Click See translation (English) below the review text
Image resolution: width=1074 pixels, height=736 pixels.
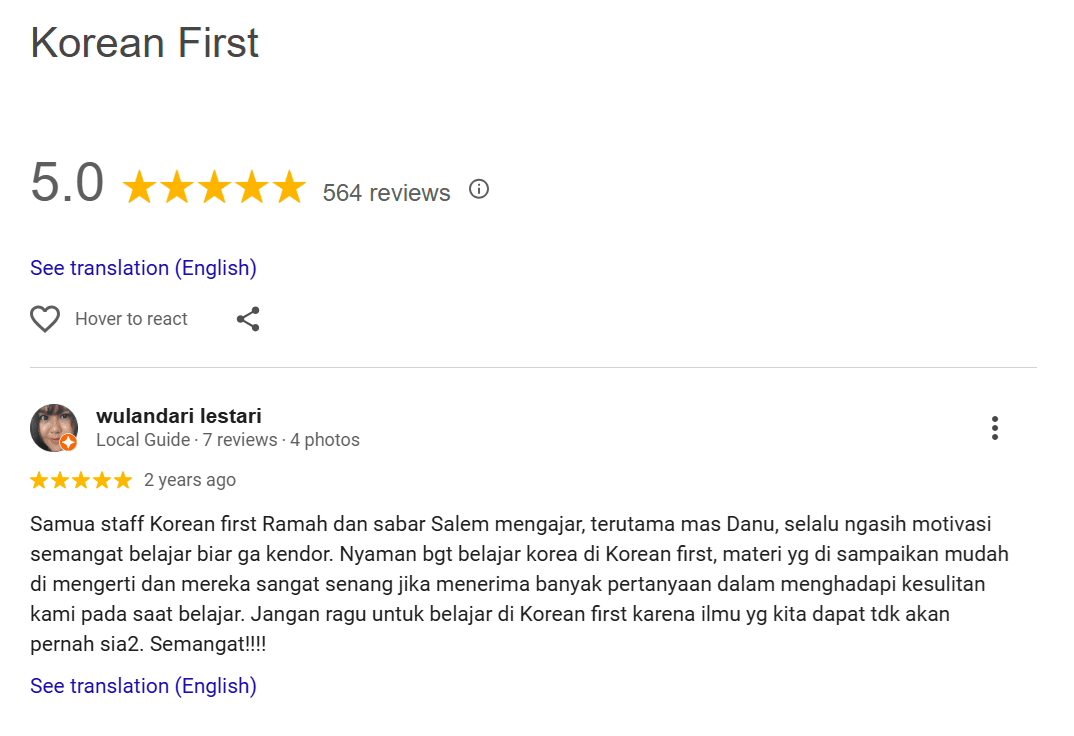(143, 686)
